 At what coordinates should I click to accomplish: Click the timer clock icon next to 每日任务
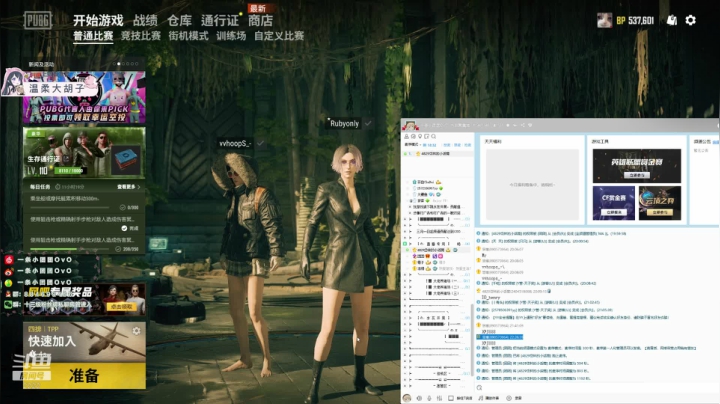58,187
